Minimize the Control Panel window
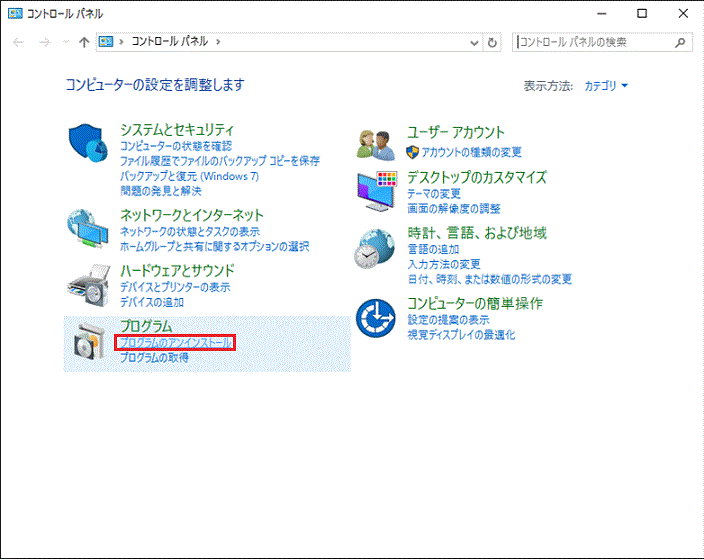Viewport: 704px width, 560px height. click(x=601, y=13)
